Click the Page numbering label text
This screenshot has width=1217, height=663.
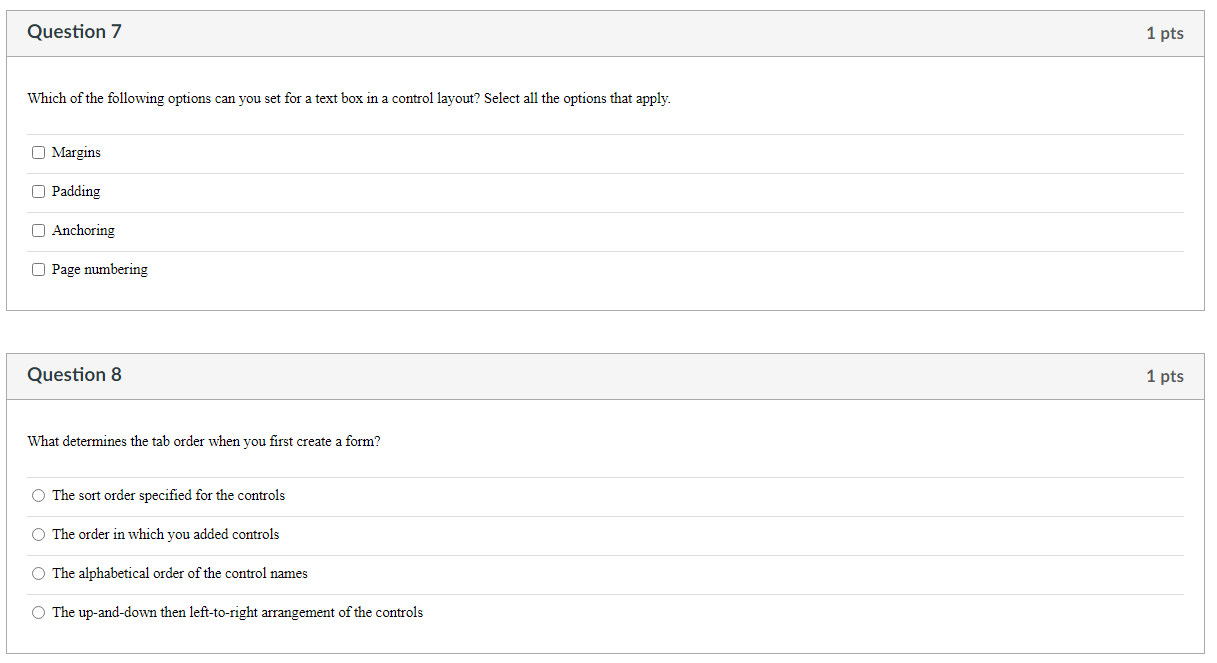[x=100, y=270]
